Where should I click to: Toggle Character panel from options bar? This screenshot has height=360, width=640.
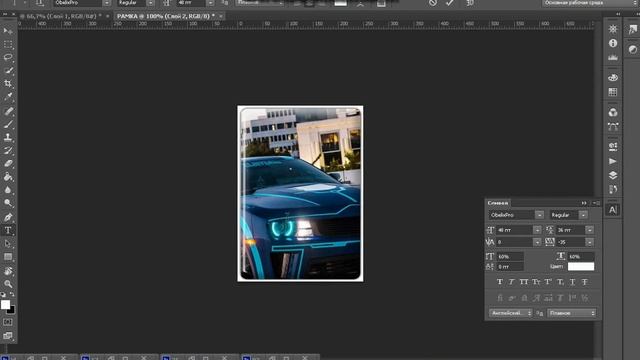(x=381, y=3)
